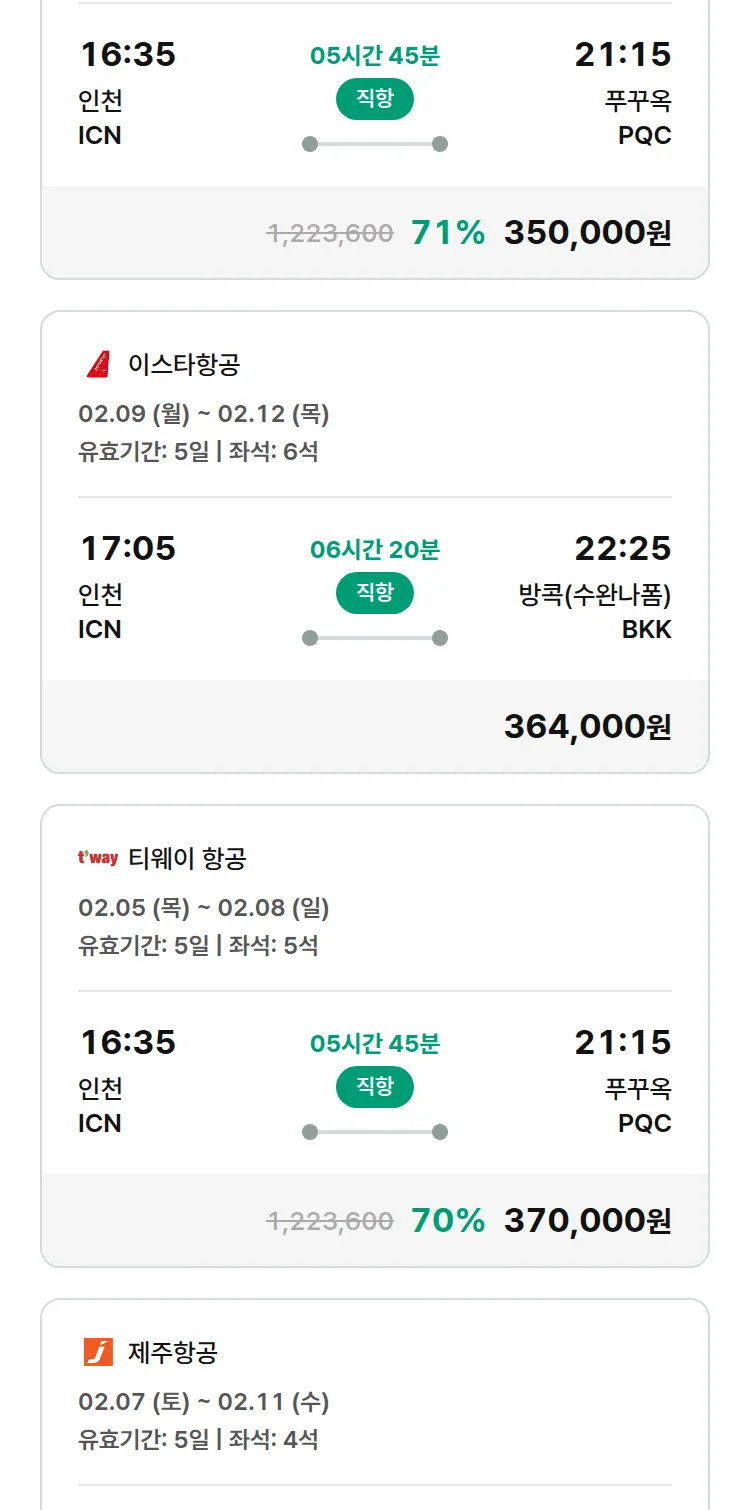Click the 방콕(수완나폼) destination label
750x1510 pixels.
tap(594, 595)
